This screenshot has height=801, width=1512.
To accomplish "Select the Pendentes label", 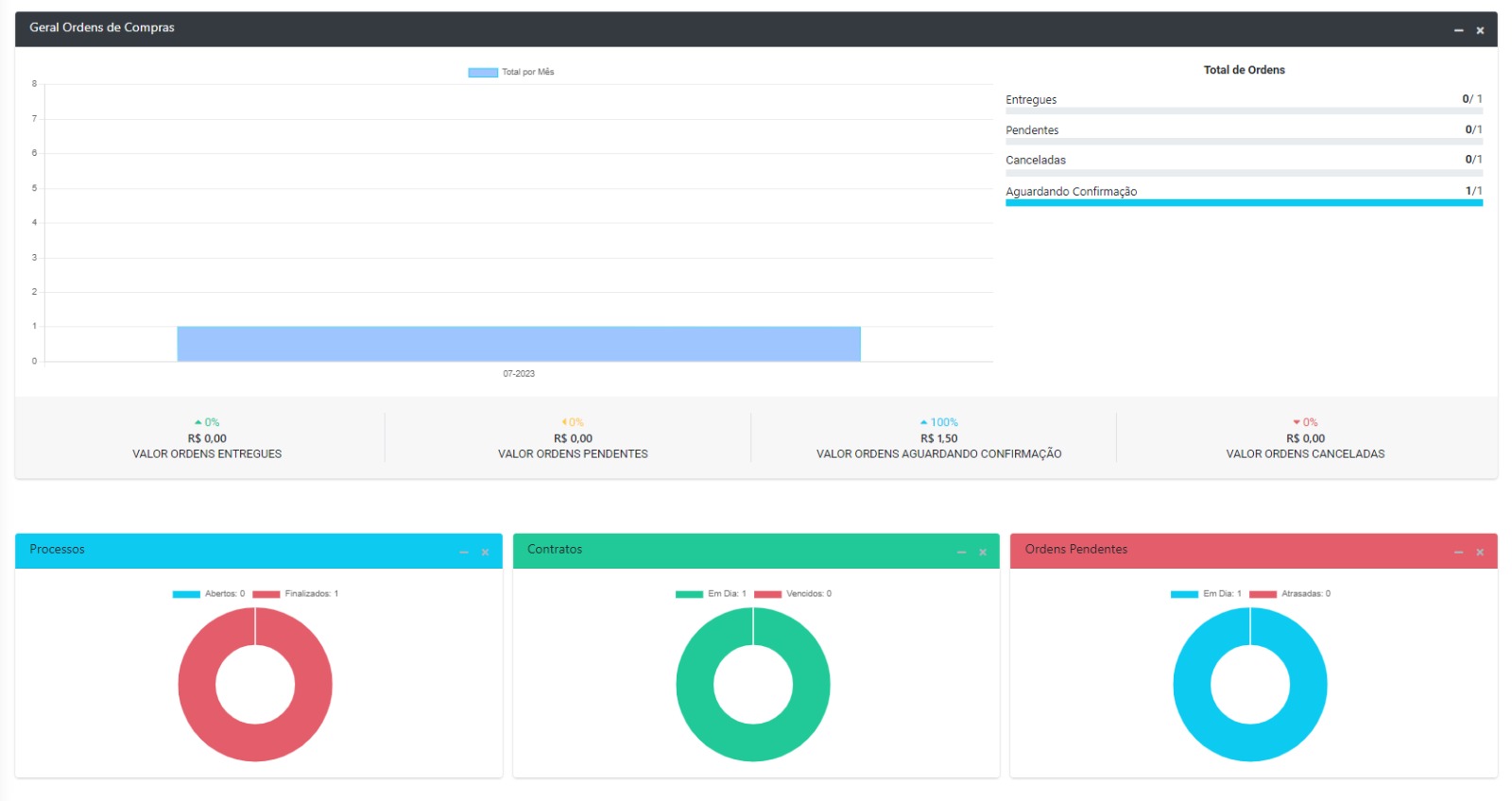I will [1032, 130].
